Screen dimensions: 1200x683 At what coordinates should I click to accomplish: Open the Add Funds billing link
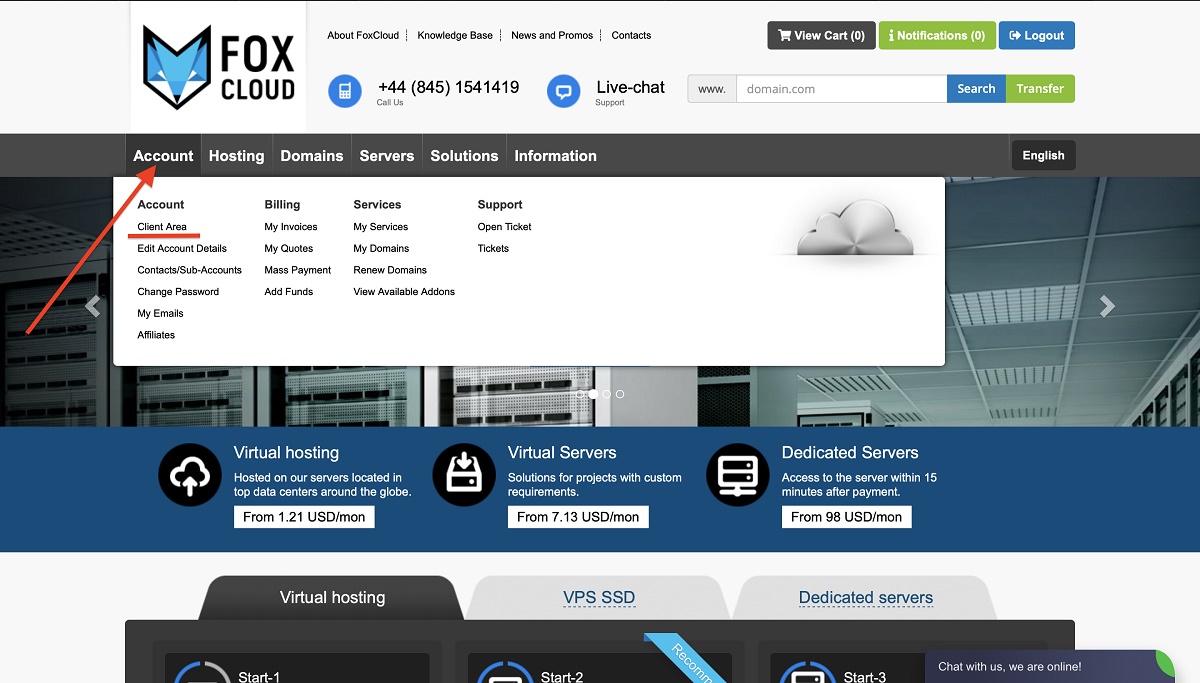click(x=288, y=292)
